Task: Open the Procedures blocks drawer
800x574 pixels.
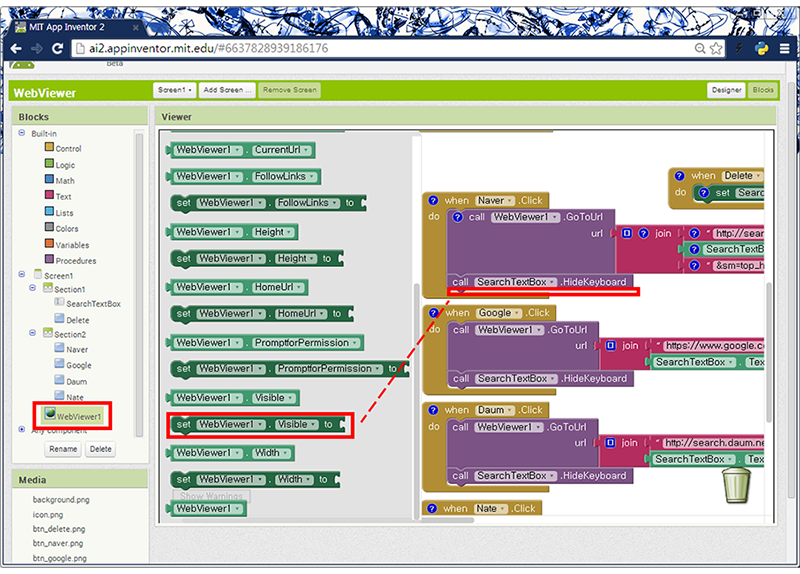Action: click(70, 260)
